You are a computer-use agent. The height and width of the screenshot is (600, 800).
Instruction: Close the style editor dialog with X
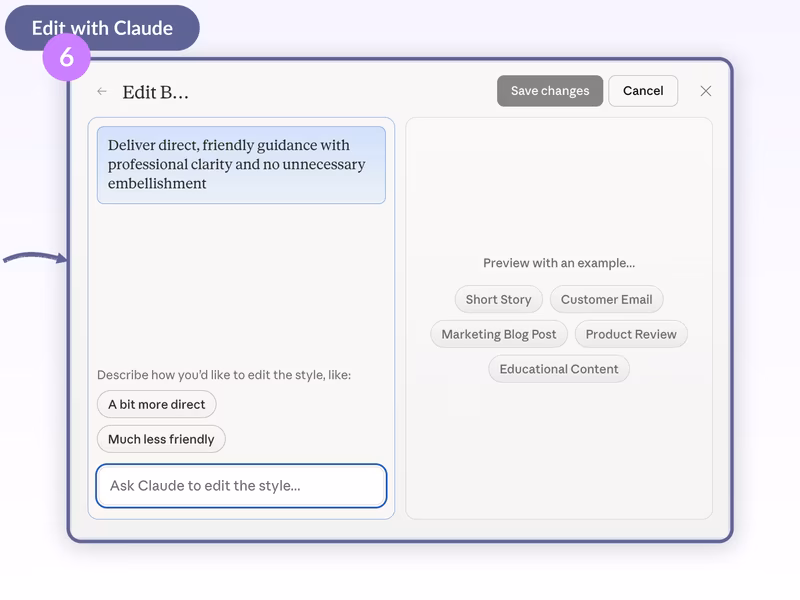706,91
